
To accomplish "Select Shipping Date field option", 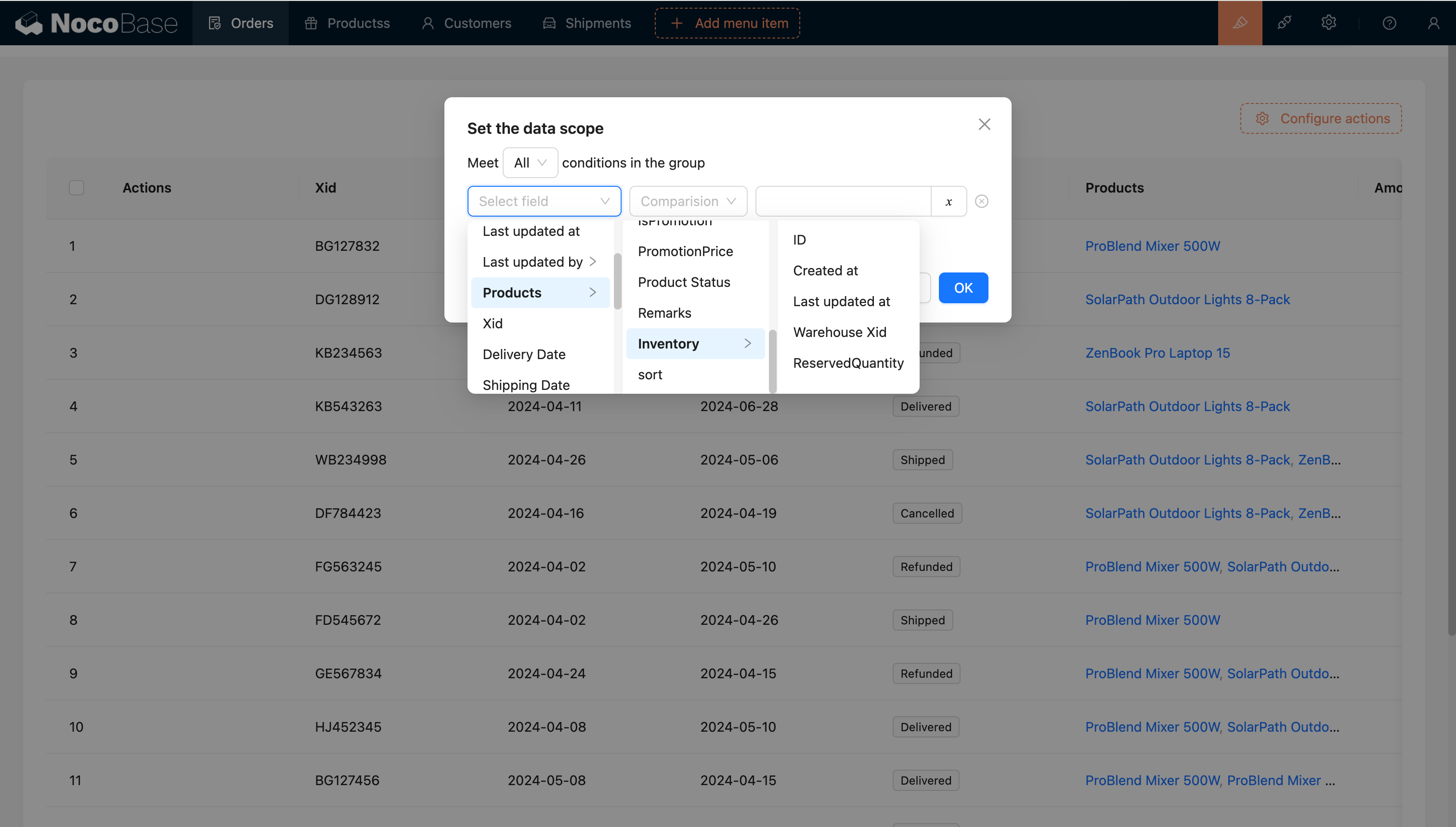I will click(x=540, y=384).
